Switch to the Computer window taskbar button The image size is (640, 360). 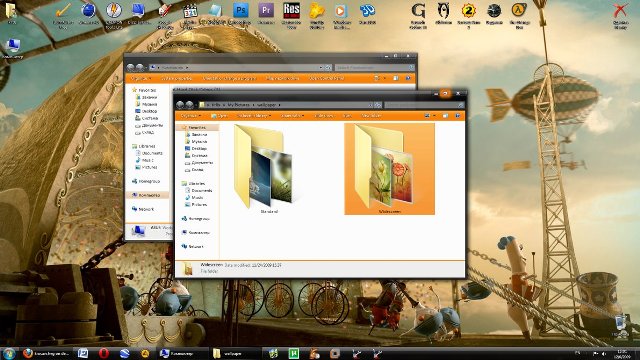[183, 353]
